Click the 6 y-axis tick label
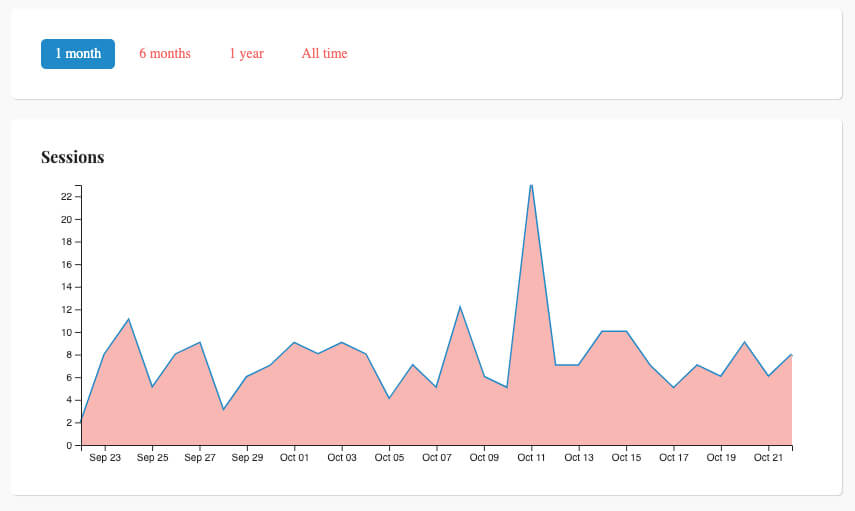 69,378
